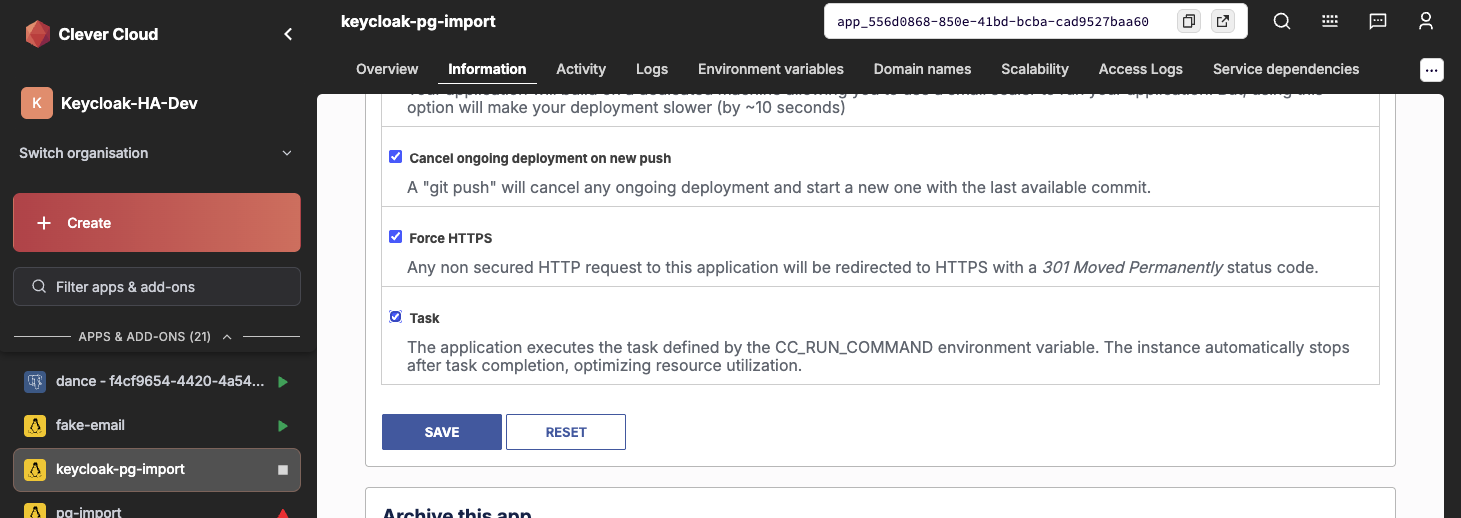Screen dimensions: 1461x518
Task: Click the Keycloak-HA-Dev organisation name
Action: pos(129,103)
